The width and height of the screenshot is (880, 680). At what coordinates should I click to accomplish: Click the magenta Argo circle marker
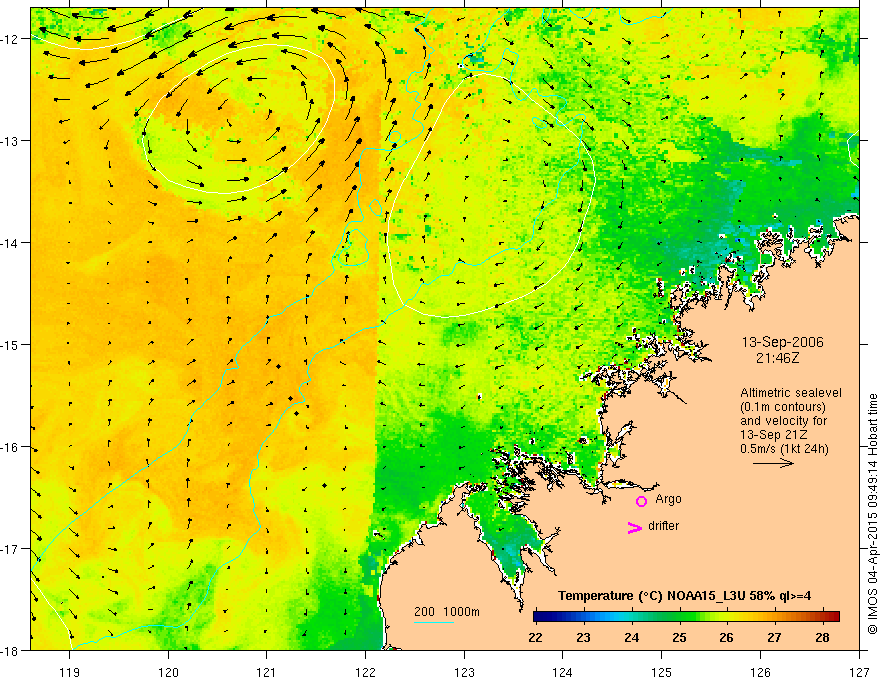(x=641, y=502)
